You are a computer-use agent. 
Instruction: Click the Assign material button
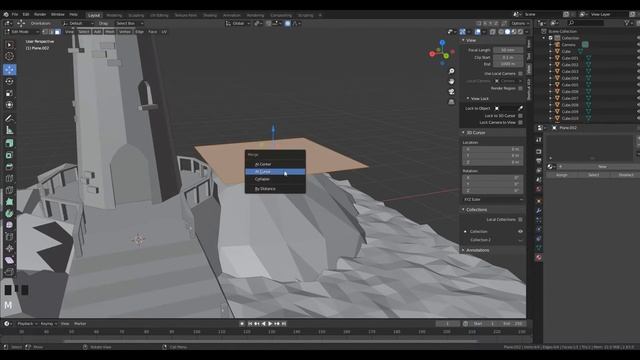(x=562, y=175)
